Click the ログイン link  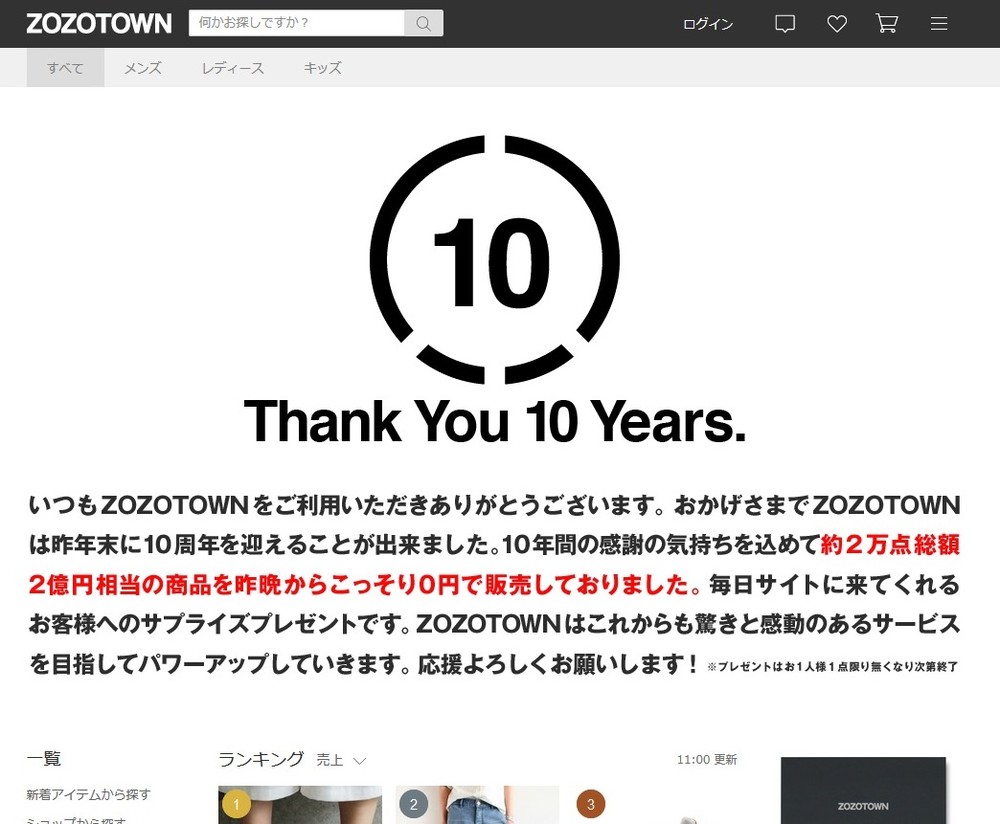(x=707, y=23)
